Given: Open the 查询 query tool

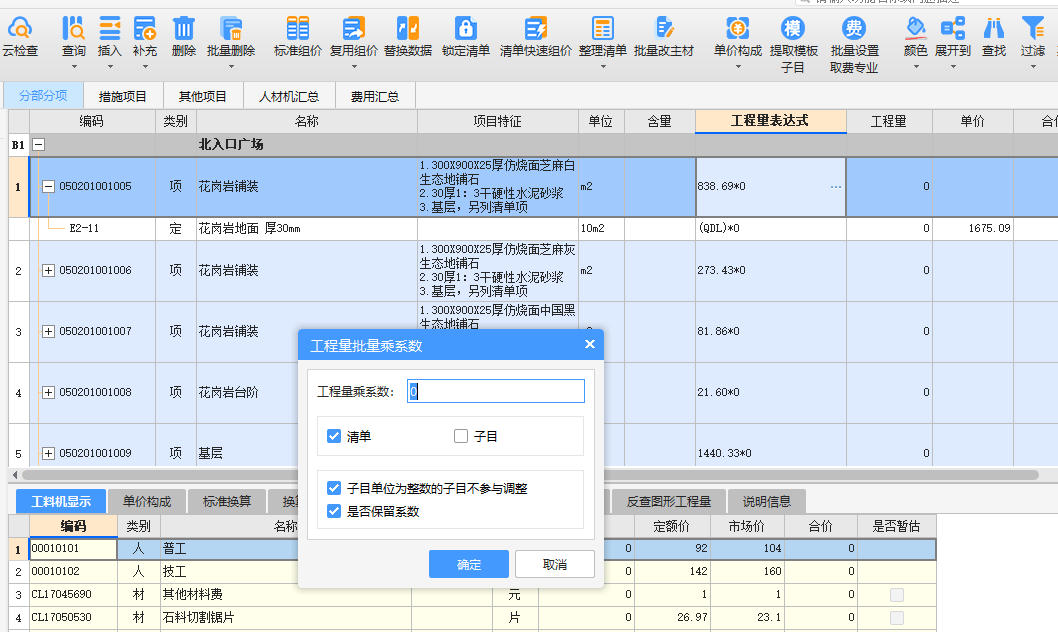Looking at the screenshot, I should coord(74,37).
